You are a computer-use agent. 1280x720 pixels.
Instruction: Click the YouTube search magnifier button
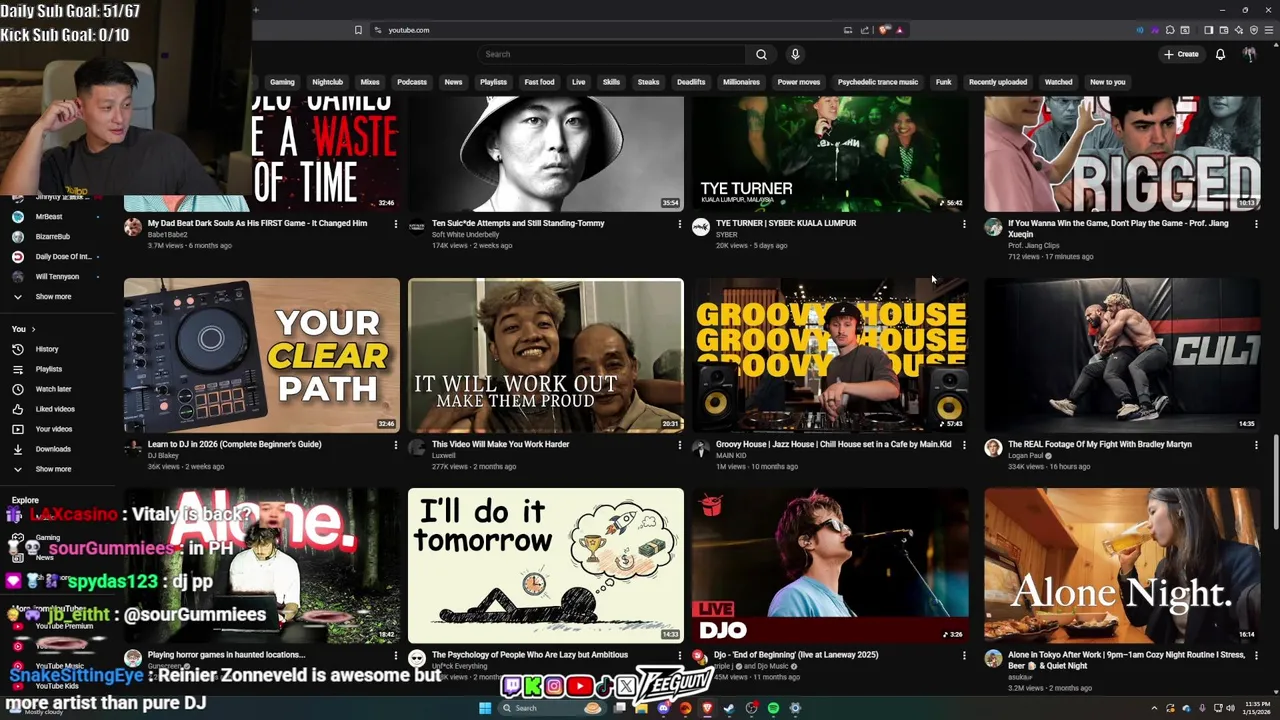click(761, 54)
